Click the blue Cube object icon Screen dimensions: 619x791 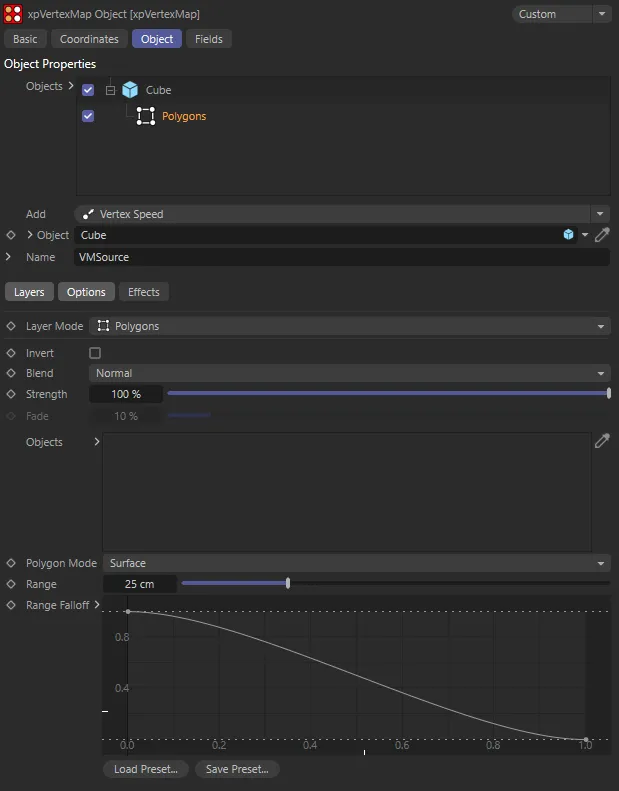pyautogui.click(x=130, y=90)
